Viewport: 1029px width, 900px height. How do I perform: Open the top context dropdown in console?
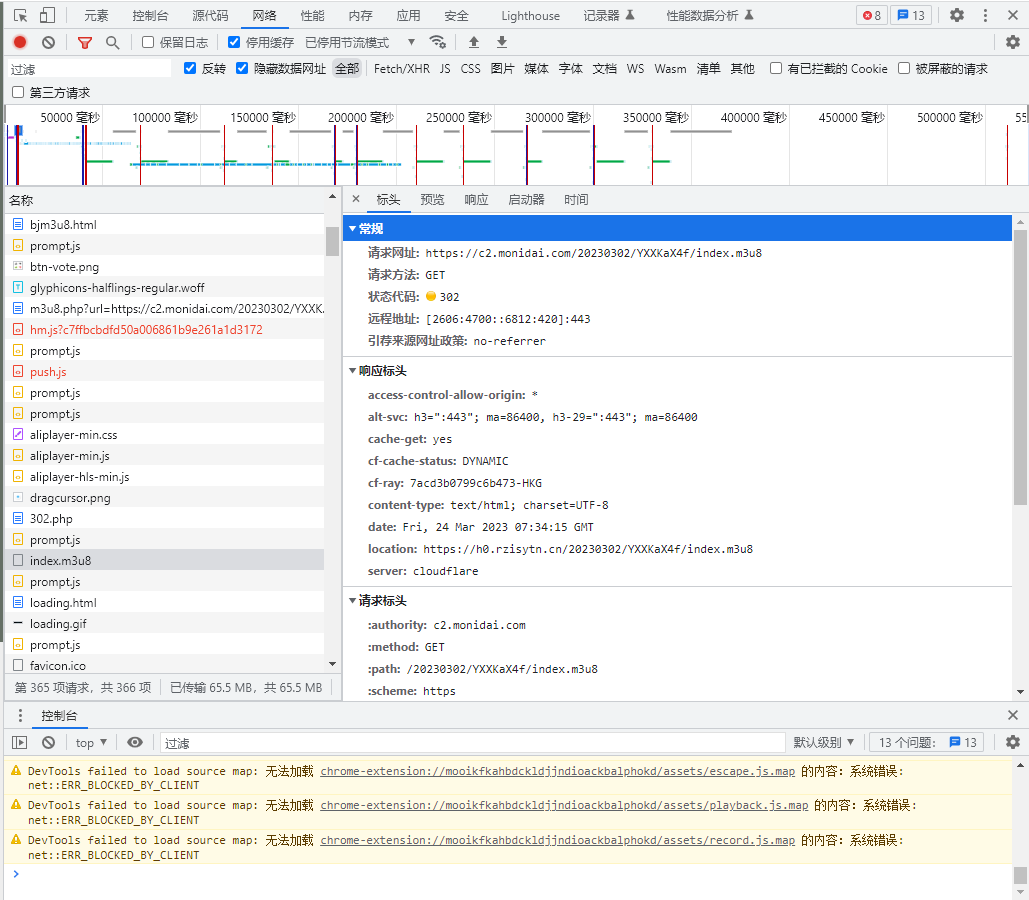[x=91, y=742]
